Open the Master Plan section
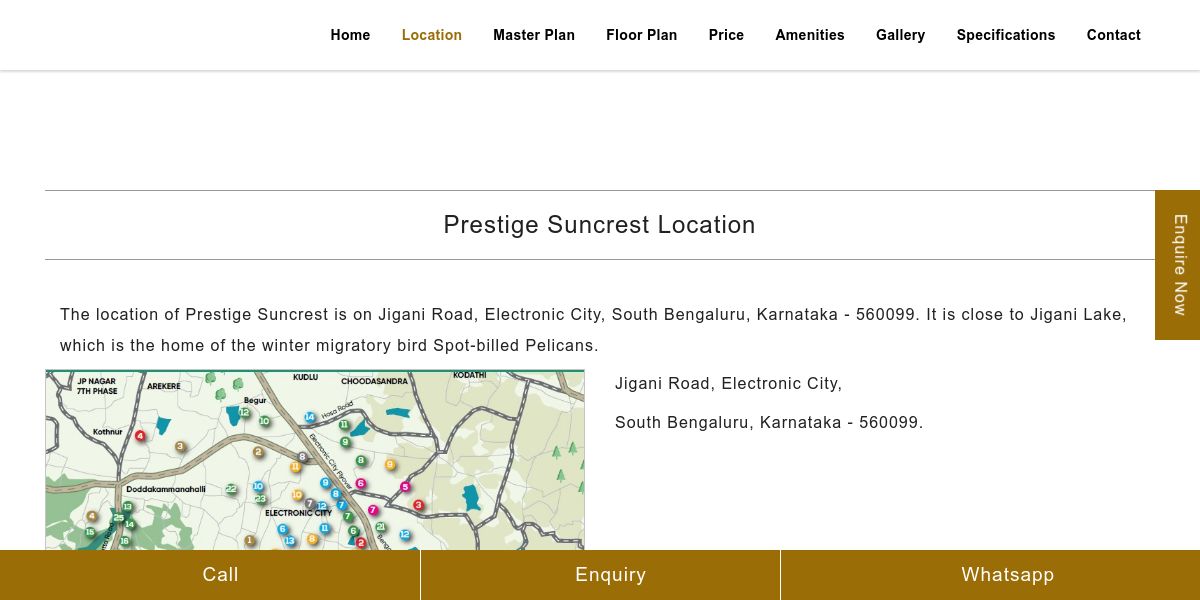The image size is (1200, 600). pyautogui.click(x=534, y=35)
